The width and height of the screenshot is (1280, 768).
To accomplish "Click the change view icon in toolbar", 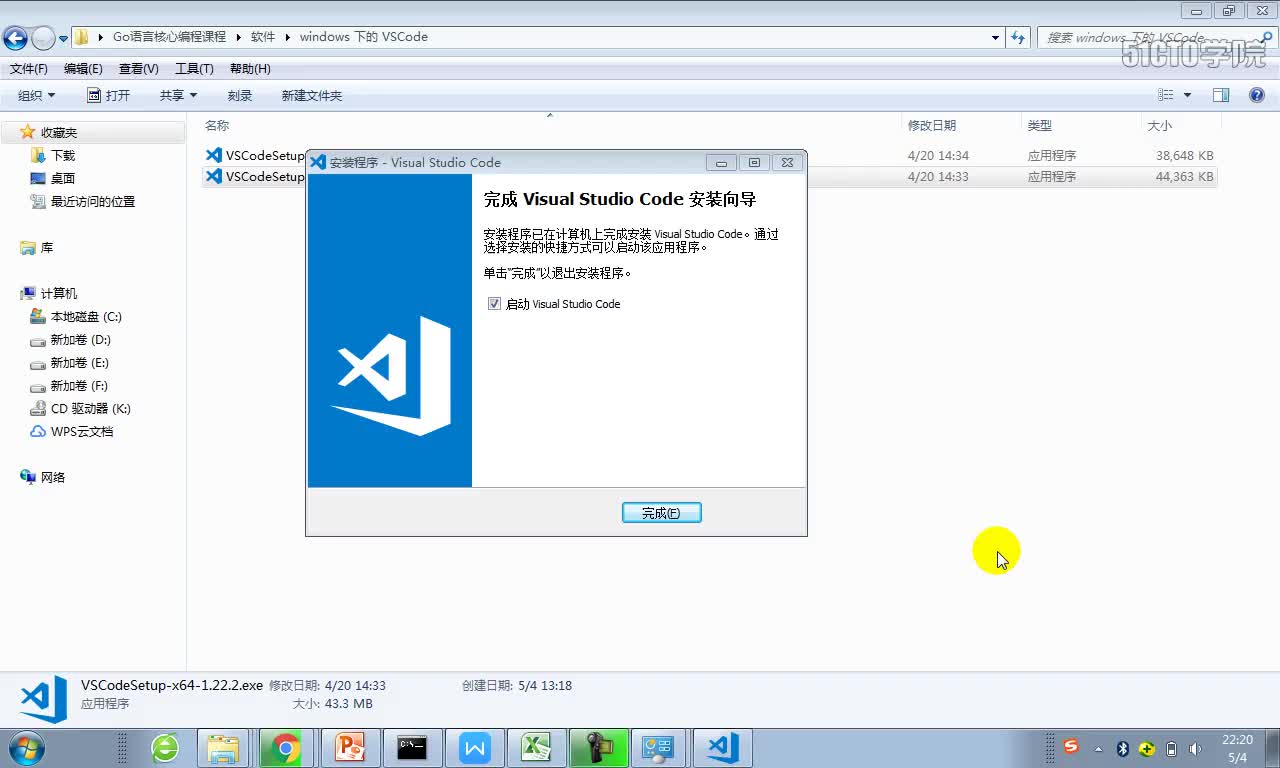I will click(1166, 95).
